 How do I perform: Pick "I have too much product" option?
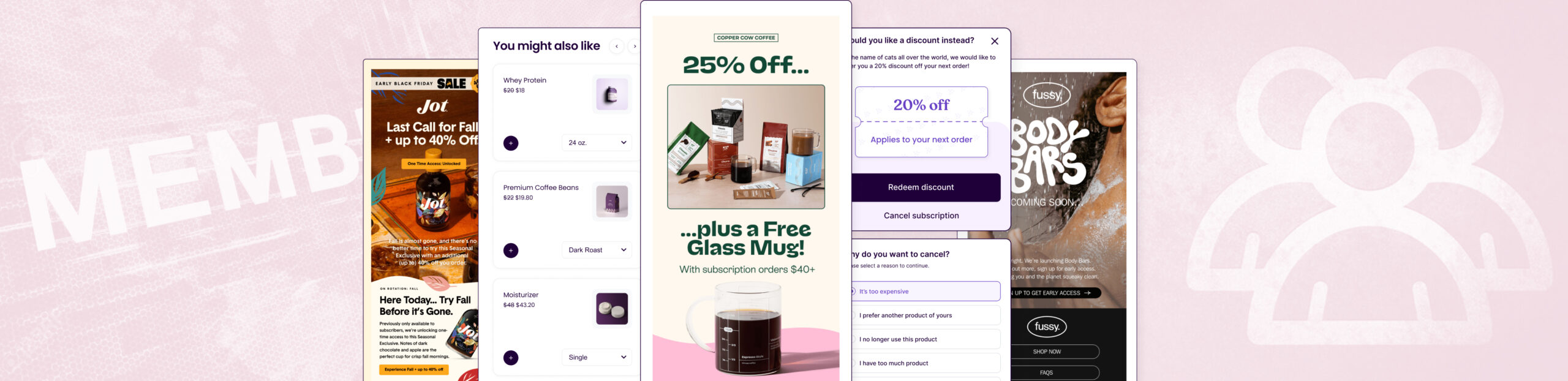tap(925, 363)
